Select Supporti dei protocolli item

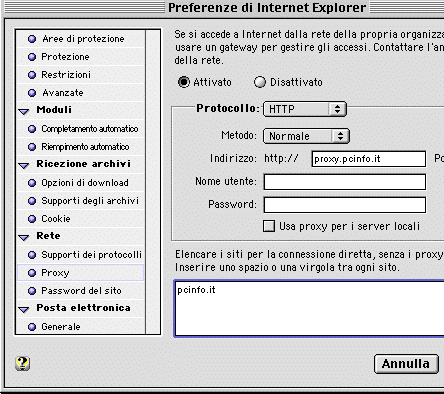pos(81,255)
